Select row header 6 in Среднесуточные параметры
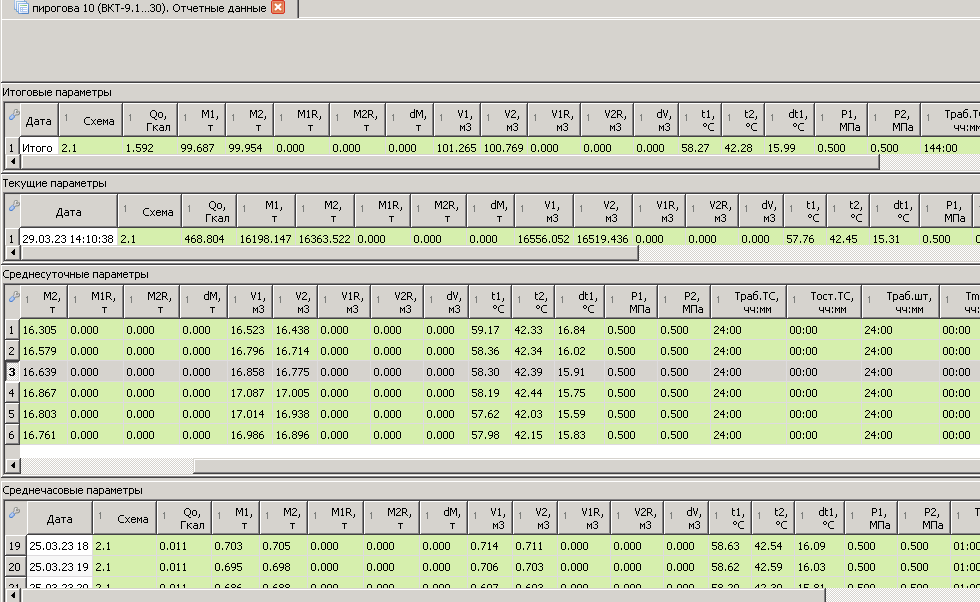The width and height of the screenshot is (980, 602). point(12,435)
